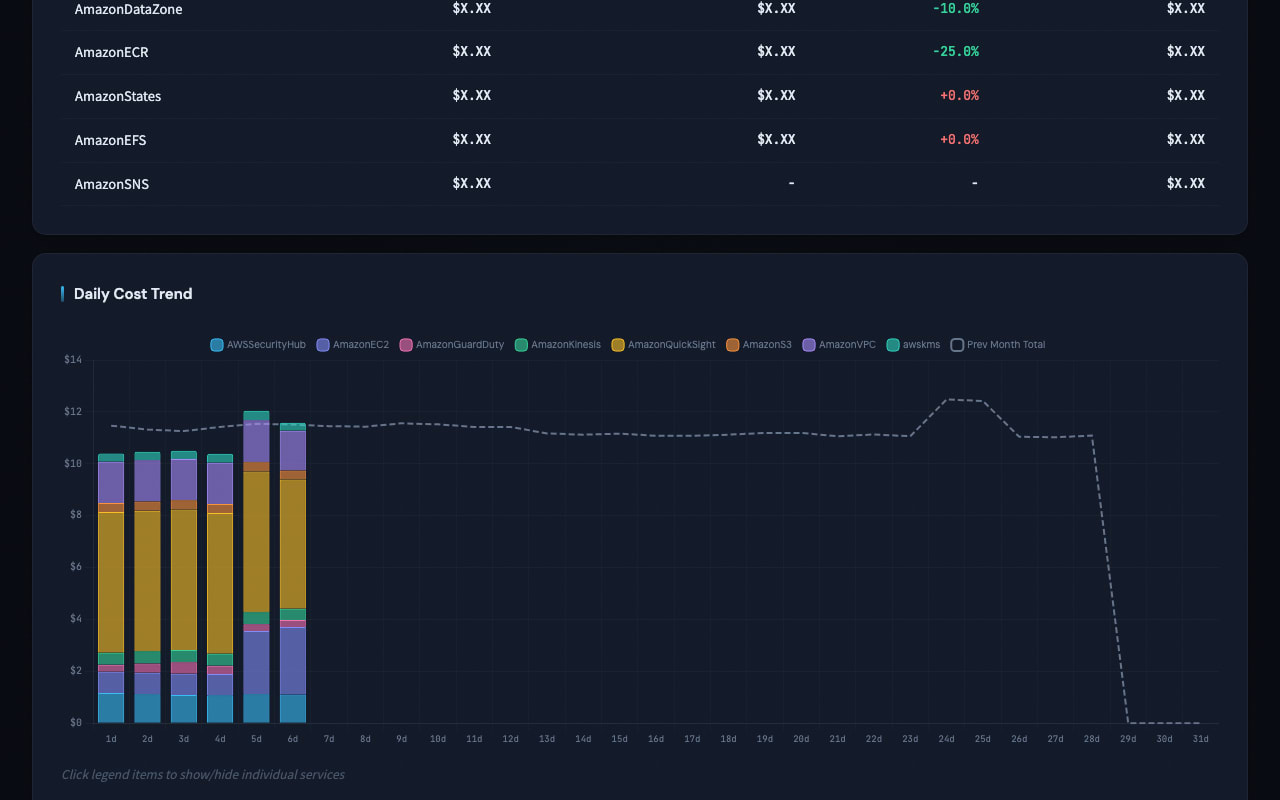Toggle the AmazonVPC legend icon
Image resolution: width=1280 pixels, height=800 pixels.
point(809,345)
